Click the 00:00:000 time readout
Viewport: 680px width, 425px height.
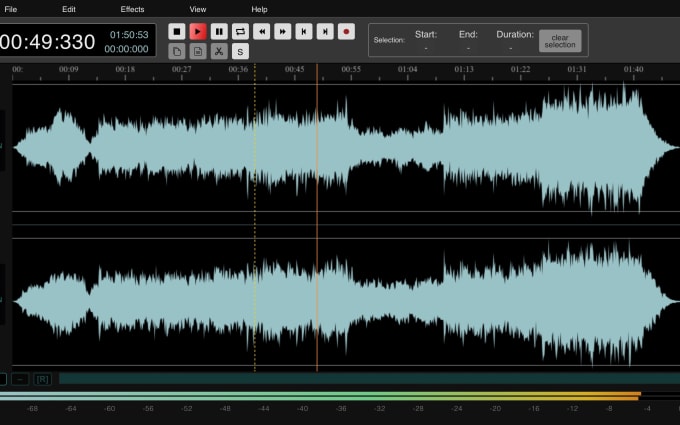click(126, 49)
